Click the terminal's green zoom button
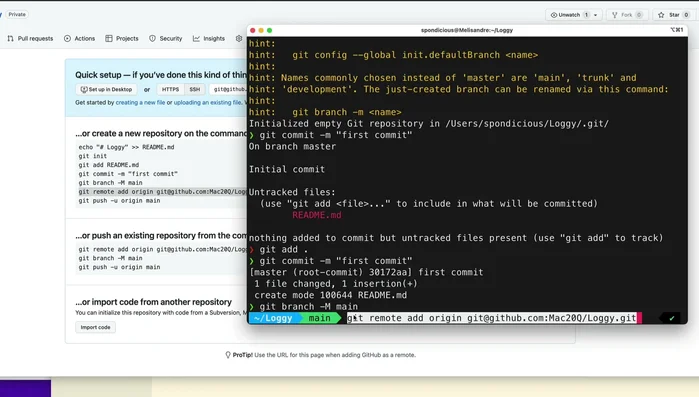This screenshot has height=397, width=699. click(269, 30)
